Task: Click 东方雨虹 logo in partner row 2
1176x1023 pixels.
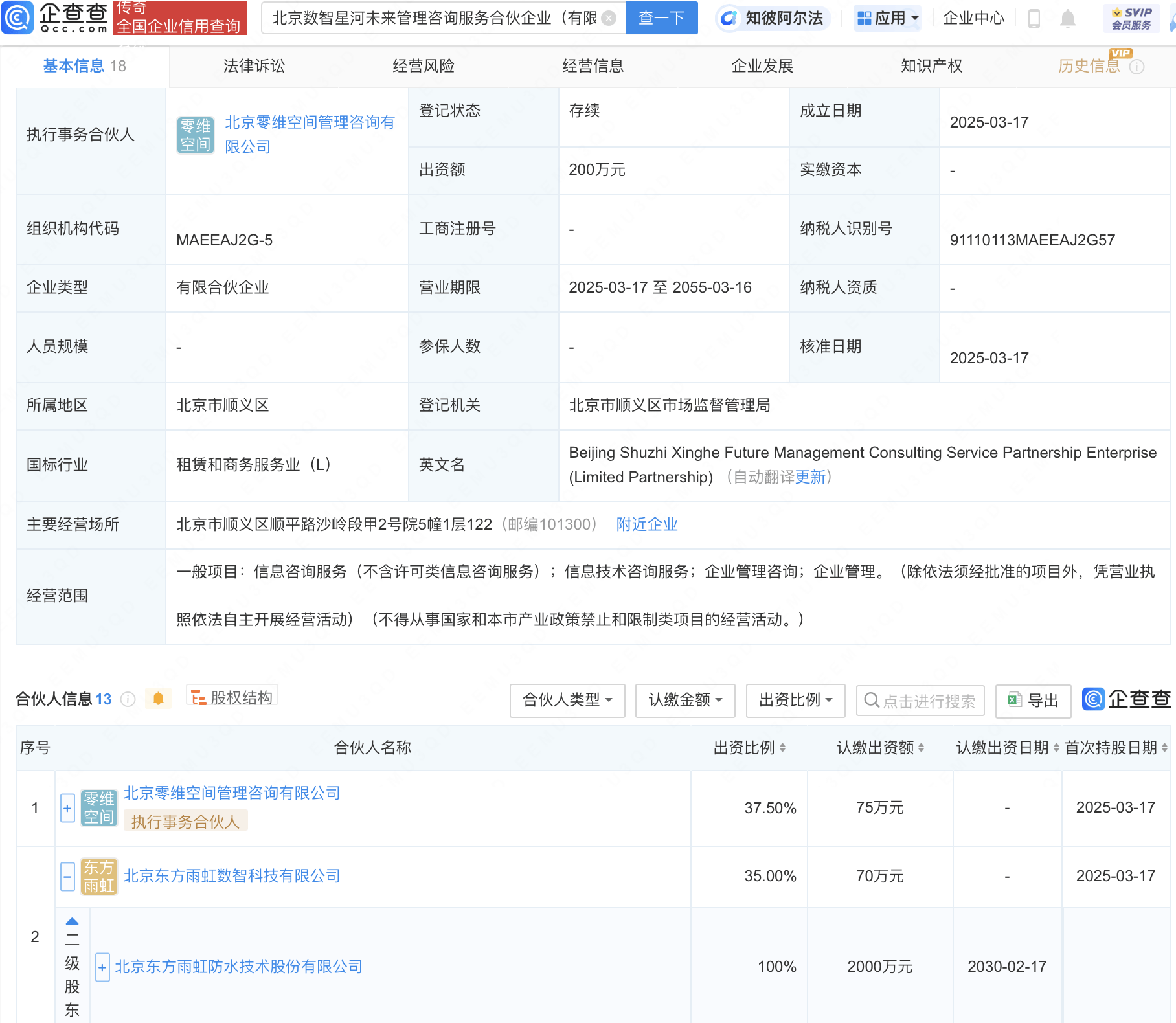Action: pyautogui.click(x=99, y=877)
